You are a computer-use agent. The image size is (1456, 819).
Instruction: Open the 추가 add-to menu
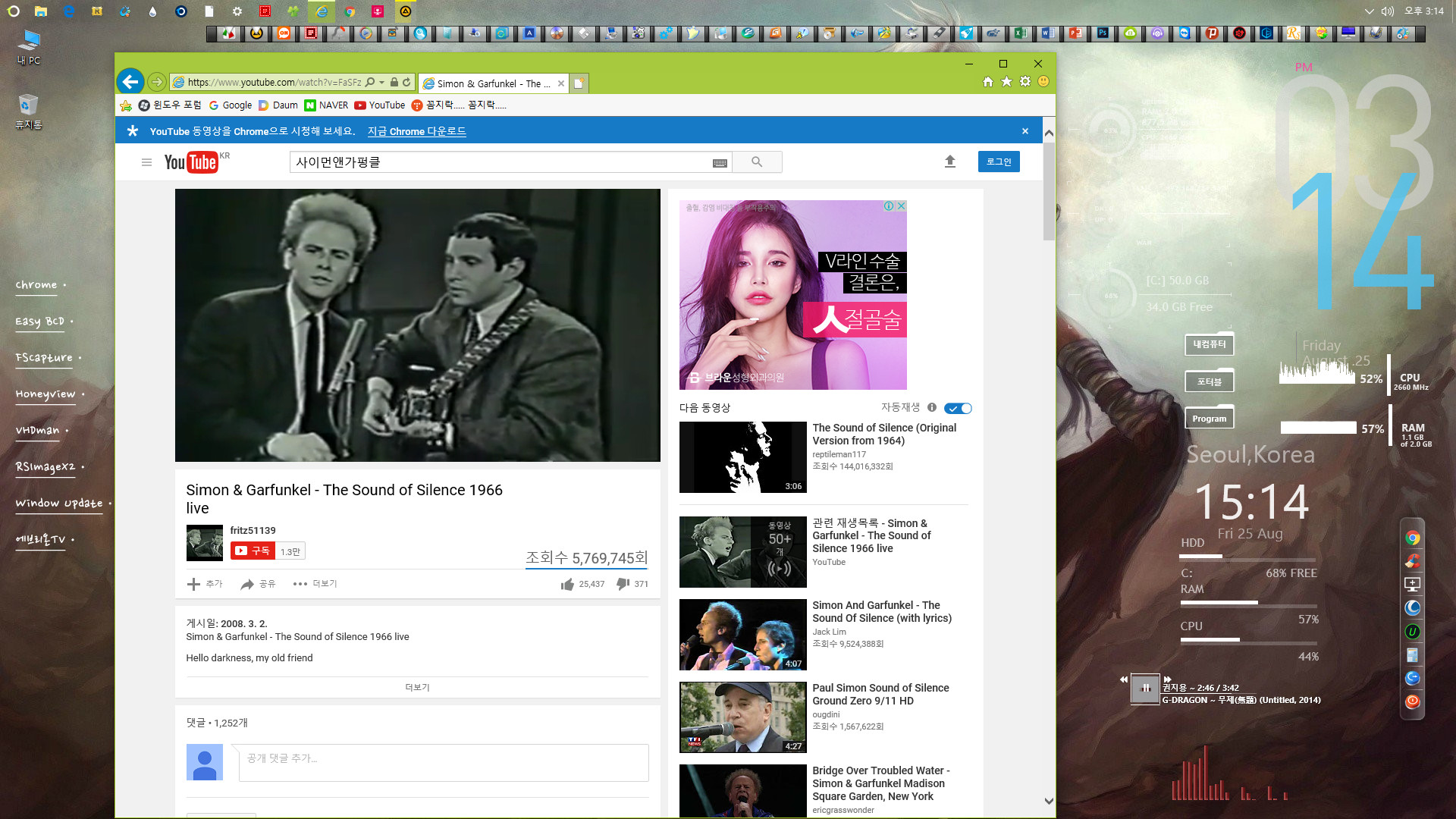click(x=205, y=584)
